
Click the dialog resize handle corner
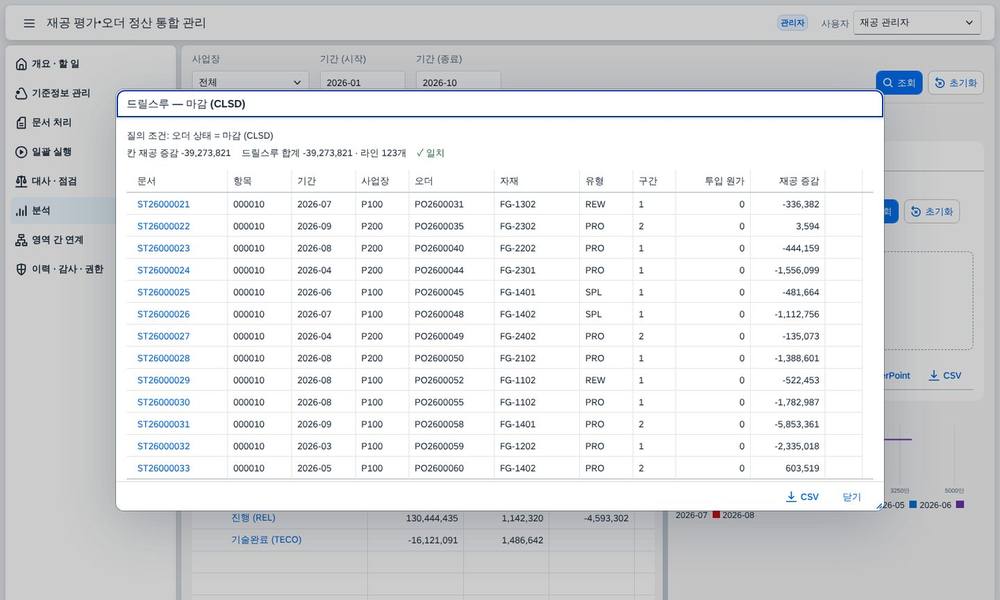coord(879,506)
